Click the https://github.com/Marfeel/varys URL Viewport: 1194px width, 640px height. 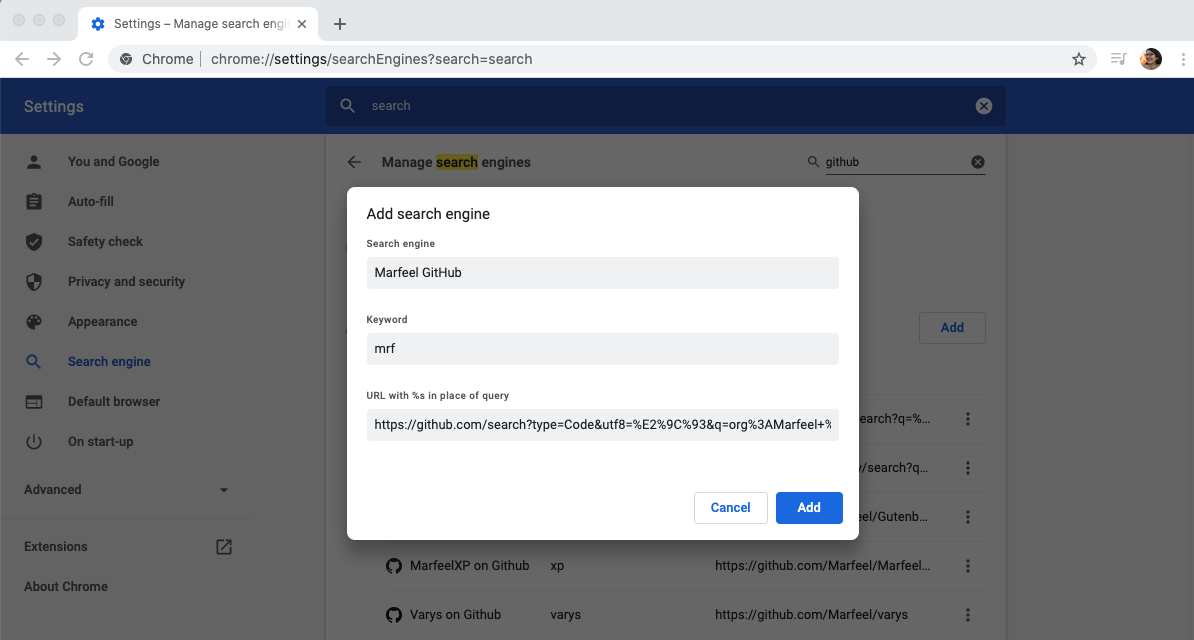click(x=812, y=614)
